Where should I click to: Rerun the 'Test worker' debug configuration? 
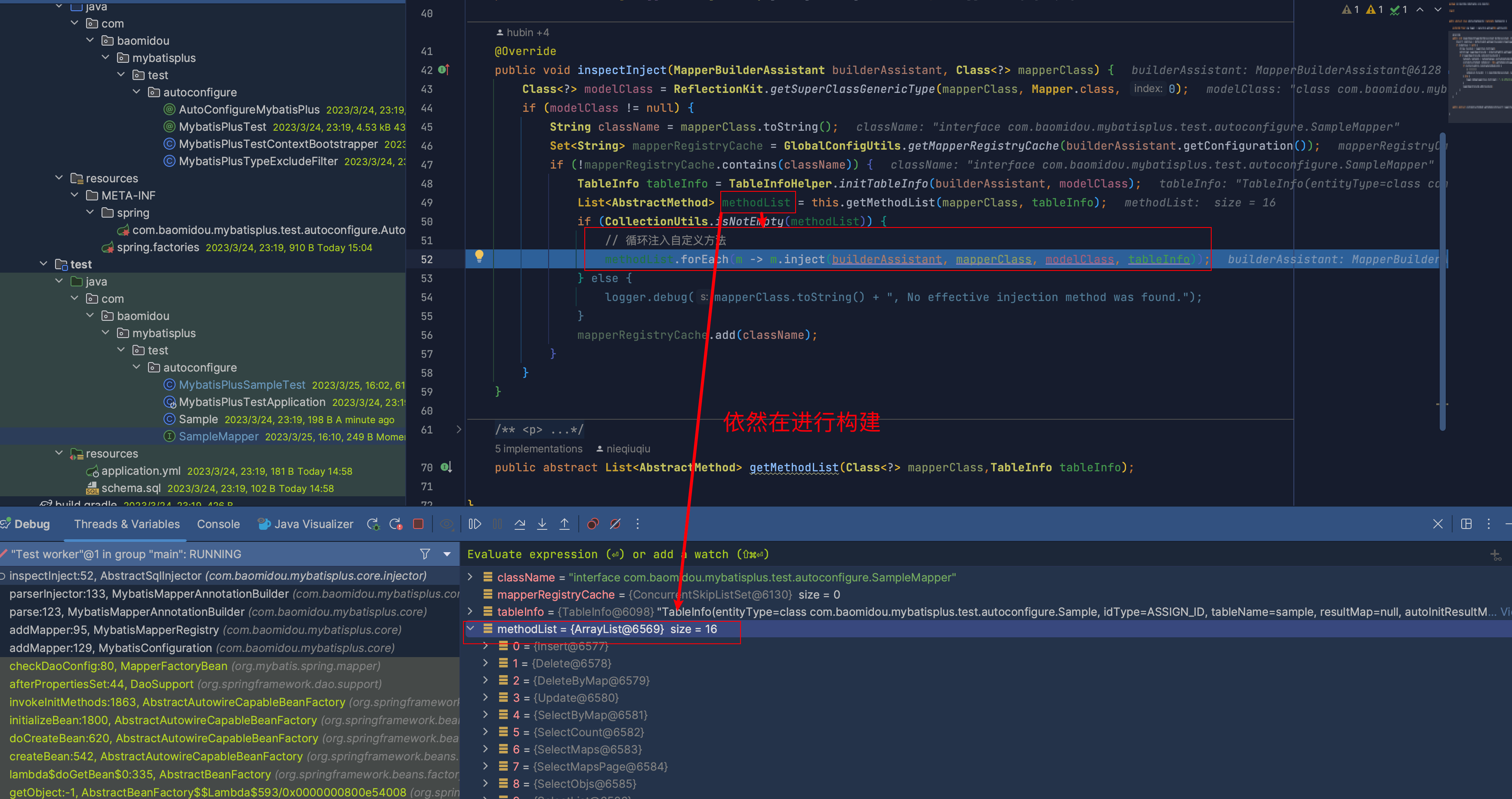tap(373, 524)
